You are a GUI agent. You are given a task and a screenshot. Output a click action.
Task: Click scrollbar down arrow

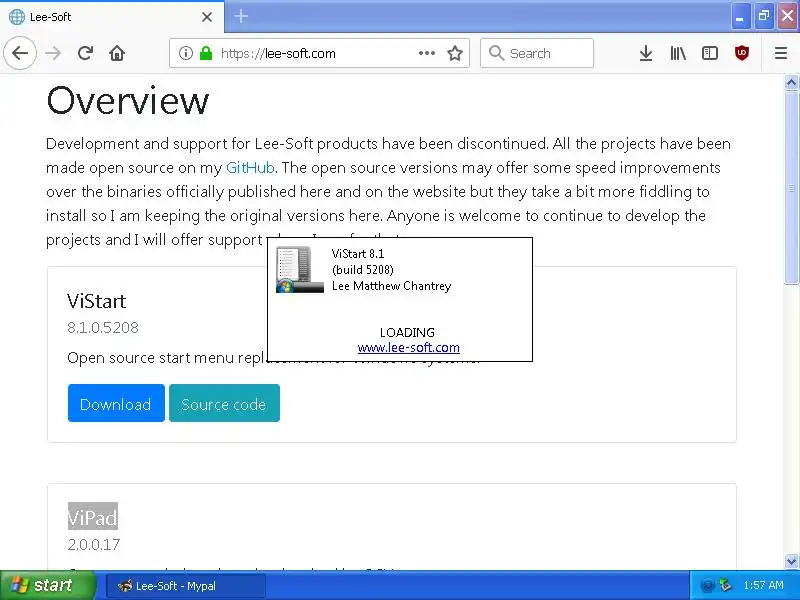point(791,561)
